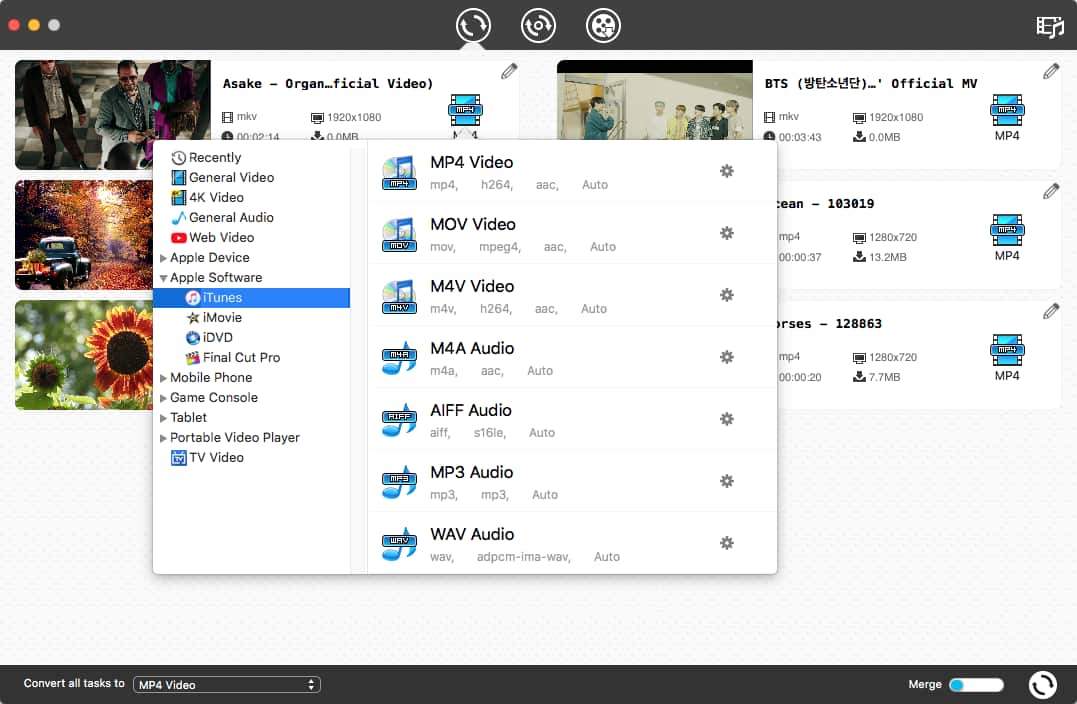Edit the 128863 video with pencil icon
Viewport: 1077px width, 704px height.
pos(1051,311)
